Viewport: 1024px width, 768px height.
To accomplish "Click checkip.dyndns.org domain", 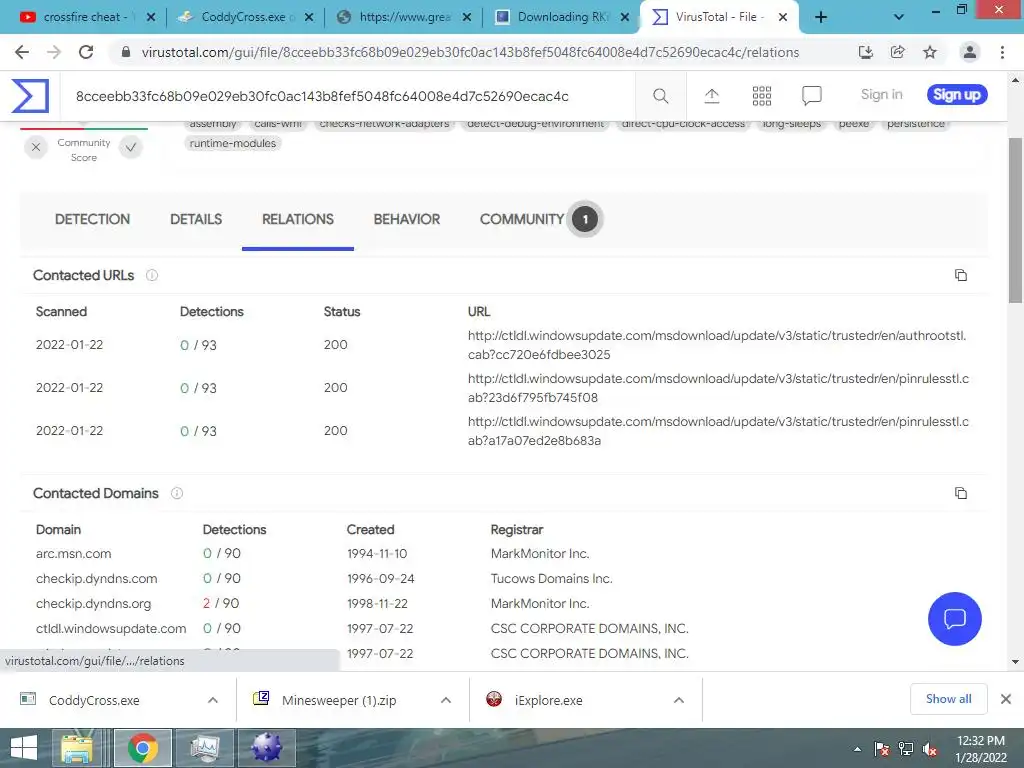I will tap(93, 603).
